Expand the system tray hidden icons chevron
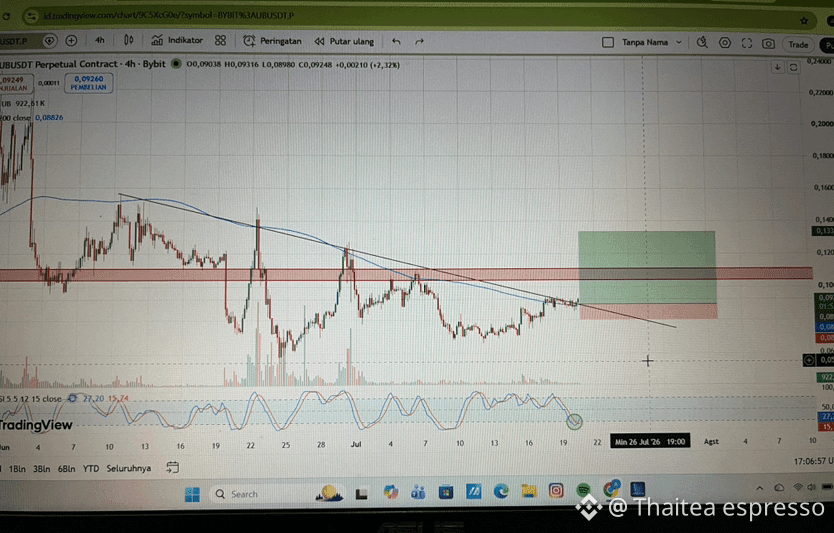 point(760,487)
